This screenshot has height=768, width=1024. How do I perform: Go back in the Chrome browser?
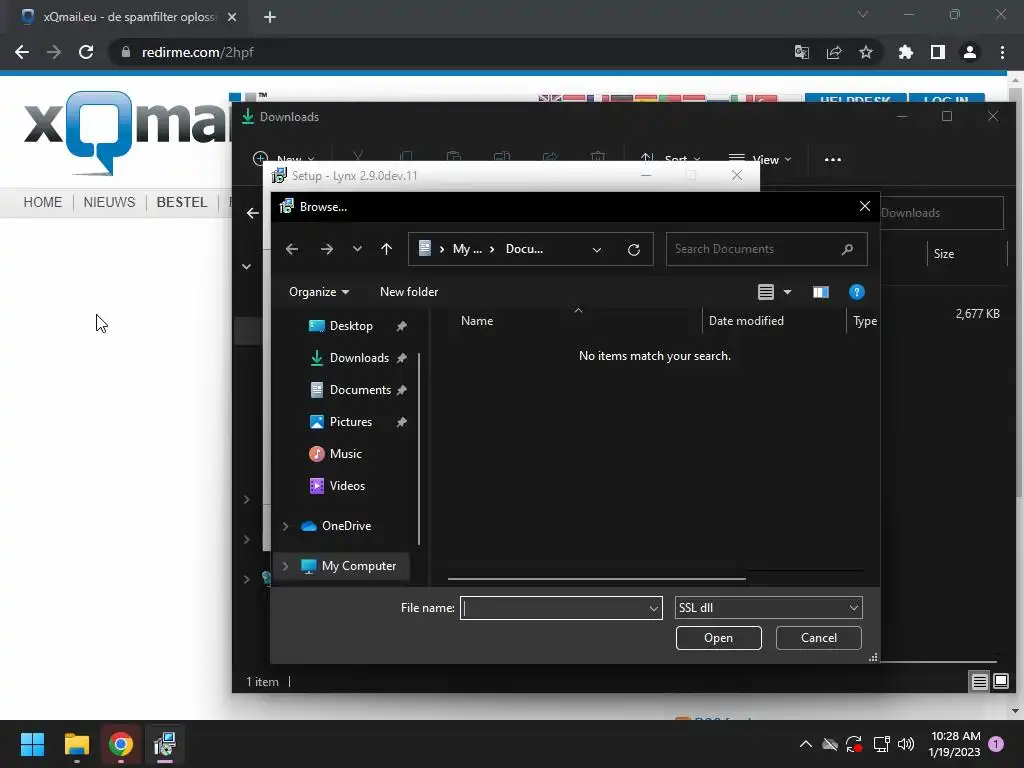pos(22,52)
